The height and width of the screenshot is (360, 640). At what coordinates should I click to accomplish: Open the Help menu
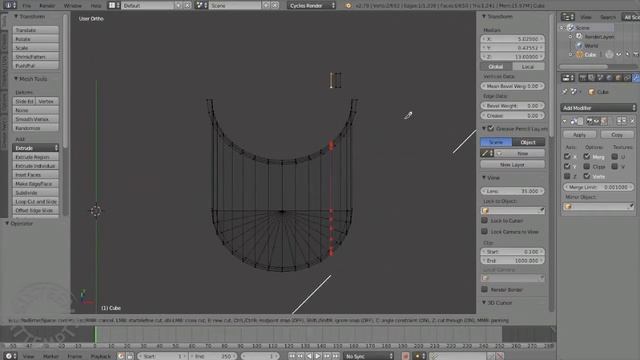point(96,6)
